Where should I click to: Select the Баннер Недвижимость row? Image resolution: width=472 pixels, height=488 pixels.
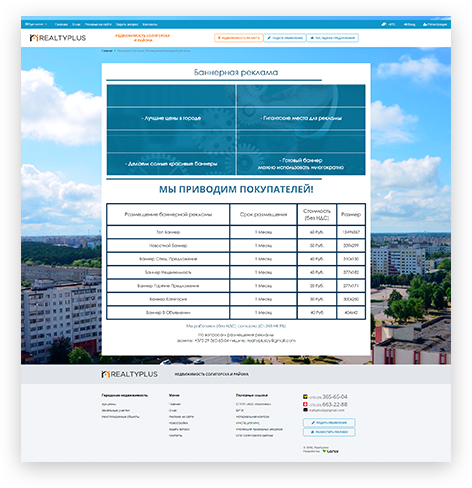236,272
